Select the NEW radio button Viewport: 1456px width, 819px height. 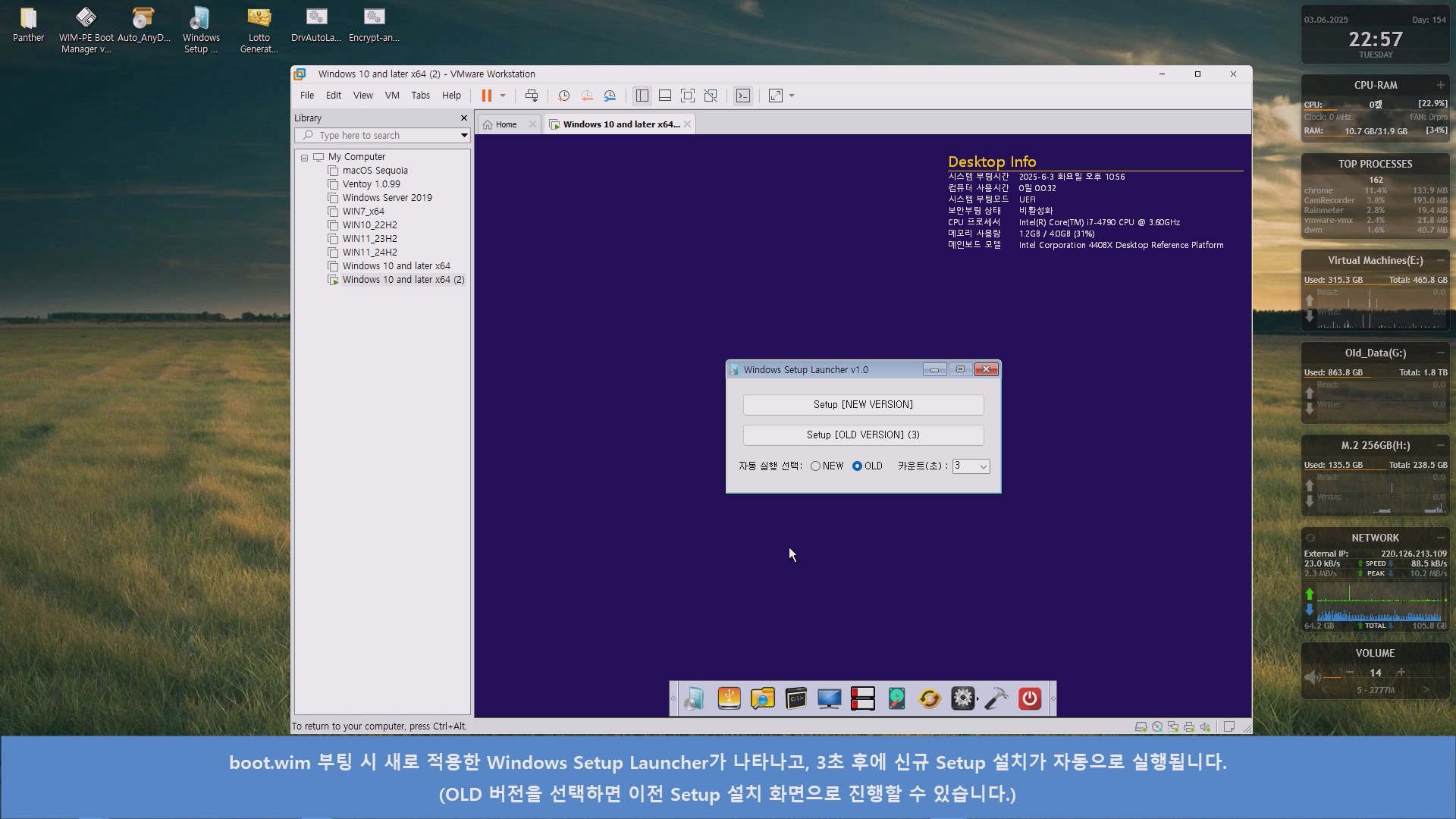coord(815,466)
